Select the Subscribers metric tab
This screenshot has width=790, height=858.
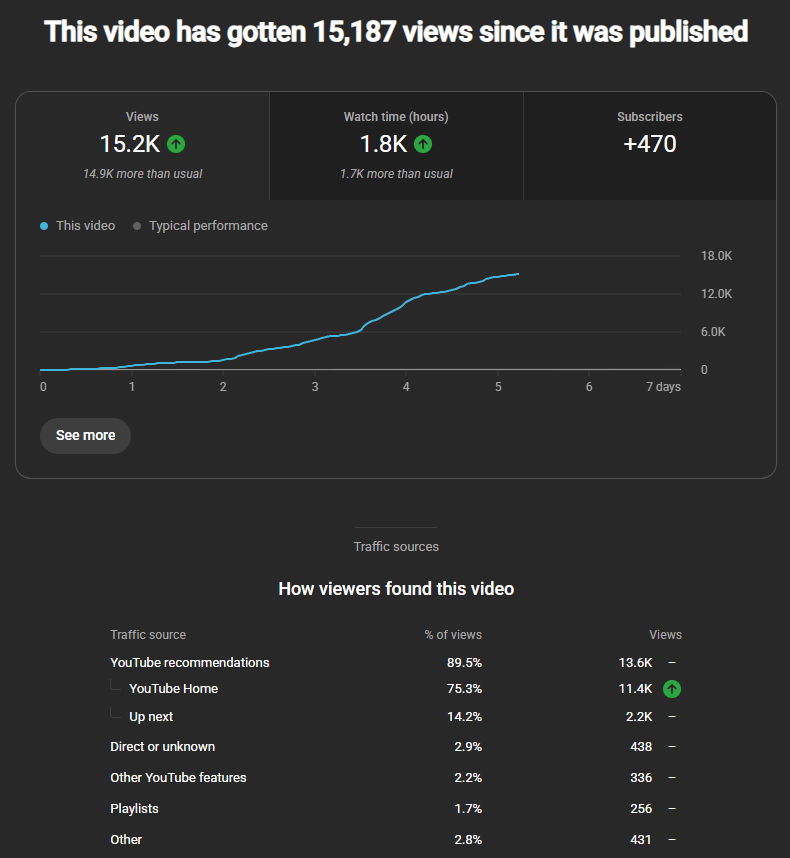649,146
